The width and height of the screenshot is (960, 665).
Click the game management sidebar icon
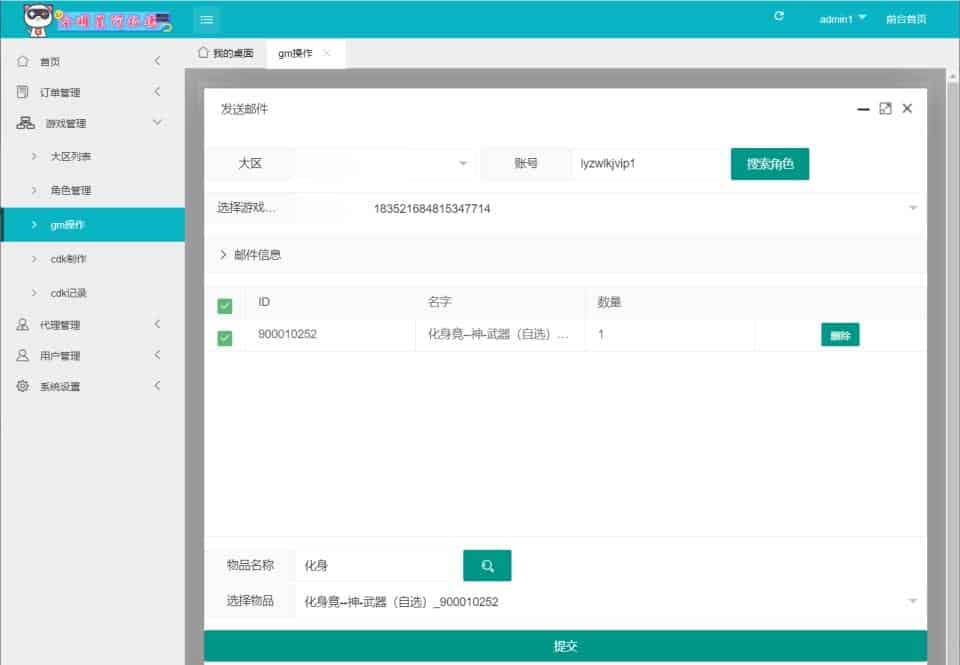point(25,123)
